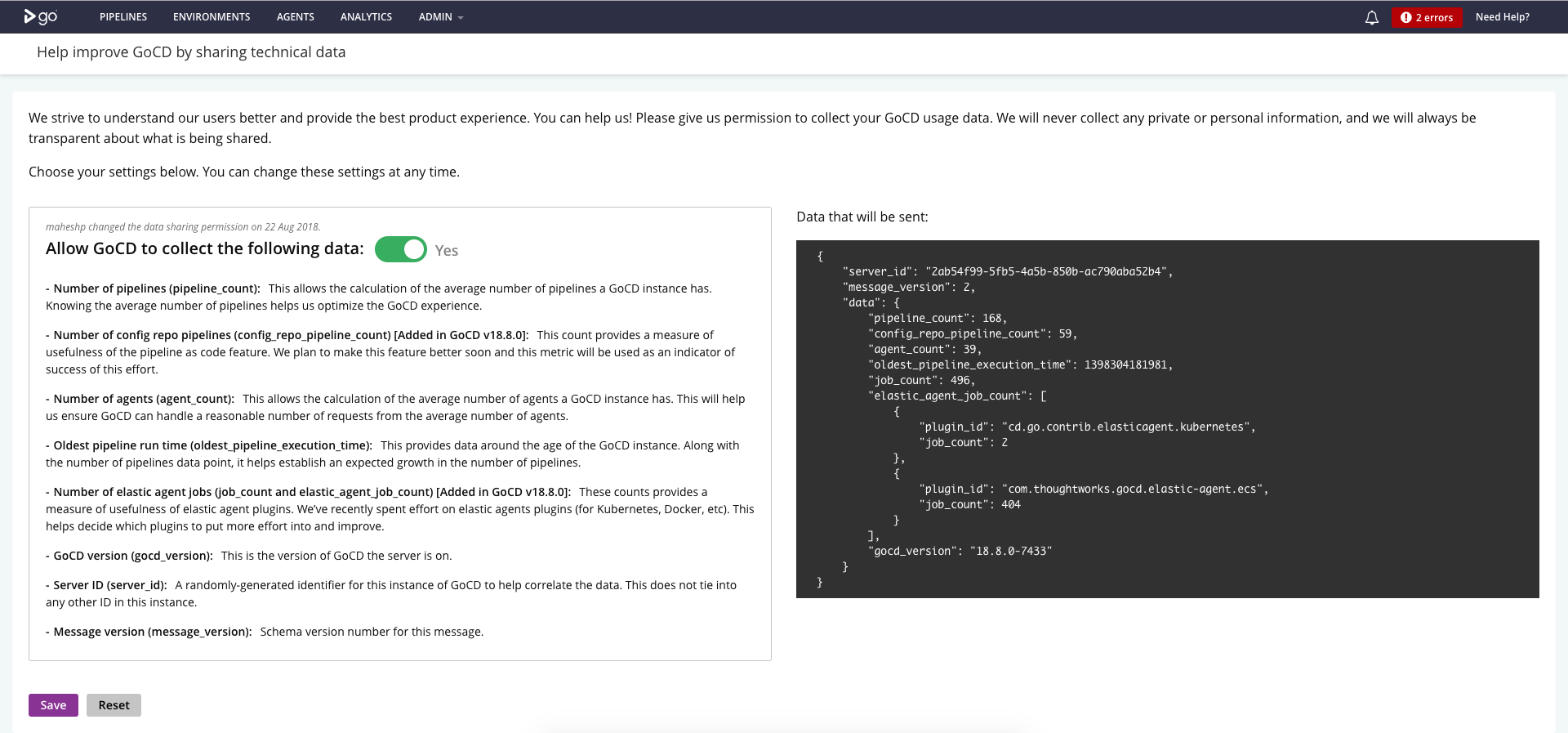Click the GoCD logo icon
The image size is (1568, 733).
41,16
